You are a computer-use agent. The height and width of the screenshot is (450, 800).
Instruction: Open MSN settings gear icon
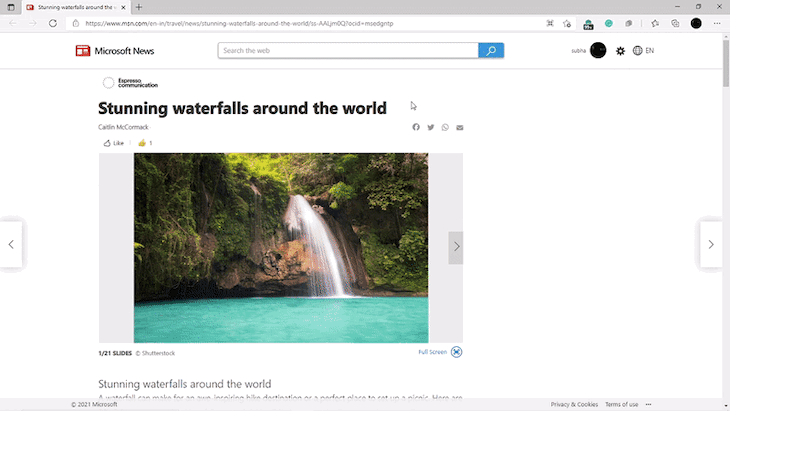pyautogui.click(x=620, y=51)
